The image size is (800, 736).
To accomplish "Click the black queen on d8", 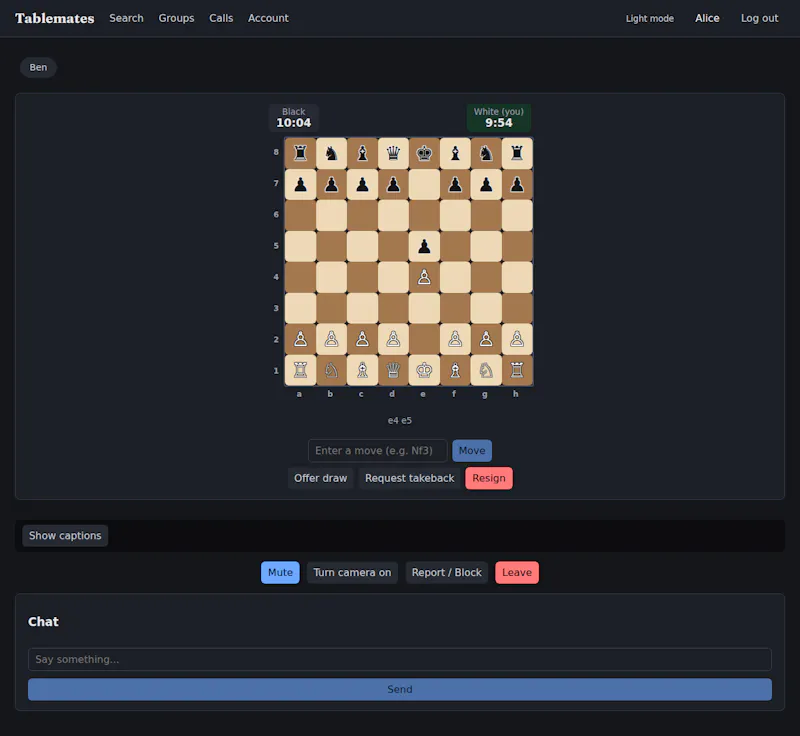I will pyautogui.click(x=393, y=153).
